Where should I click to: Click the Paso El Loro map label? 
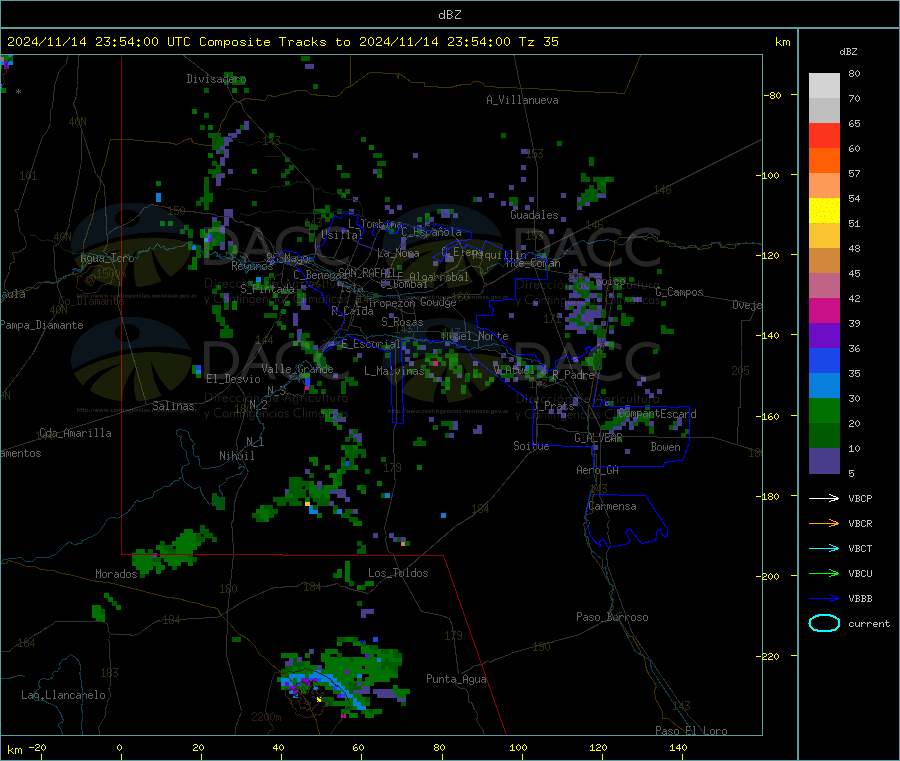pos(691,731)
